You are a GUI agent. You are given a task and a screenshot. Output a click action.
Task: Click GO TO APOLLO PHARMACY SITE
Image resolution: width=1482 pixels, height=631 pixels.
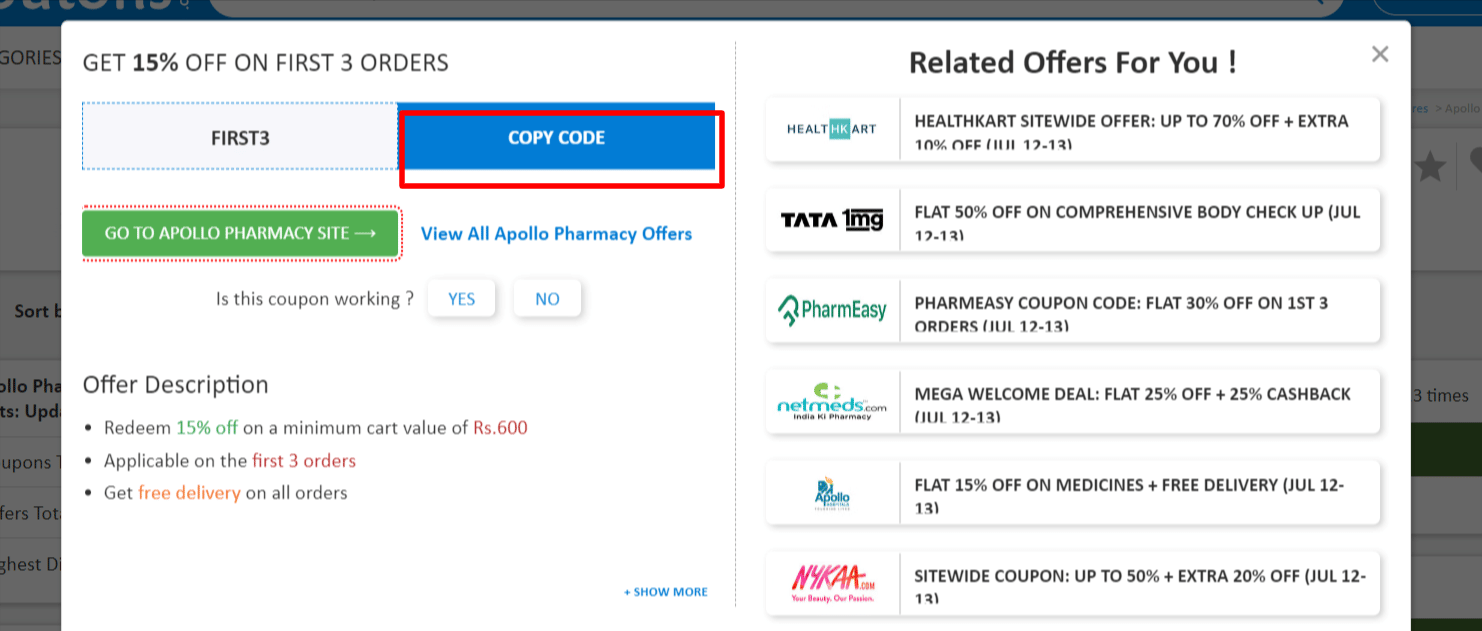240,233
